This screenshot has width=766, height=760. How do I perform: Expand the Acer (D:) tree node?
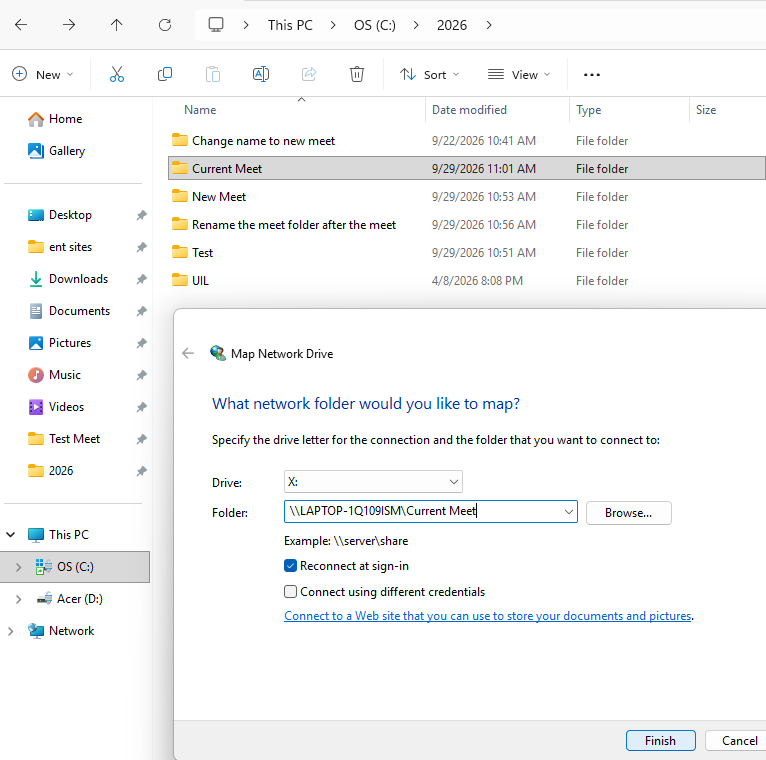tap(19, 599)
